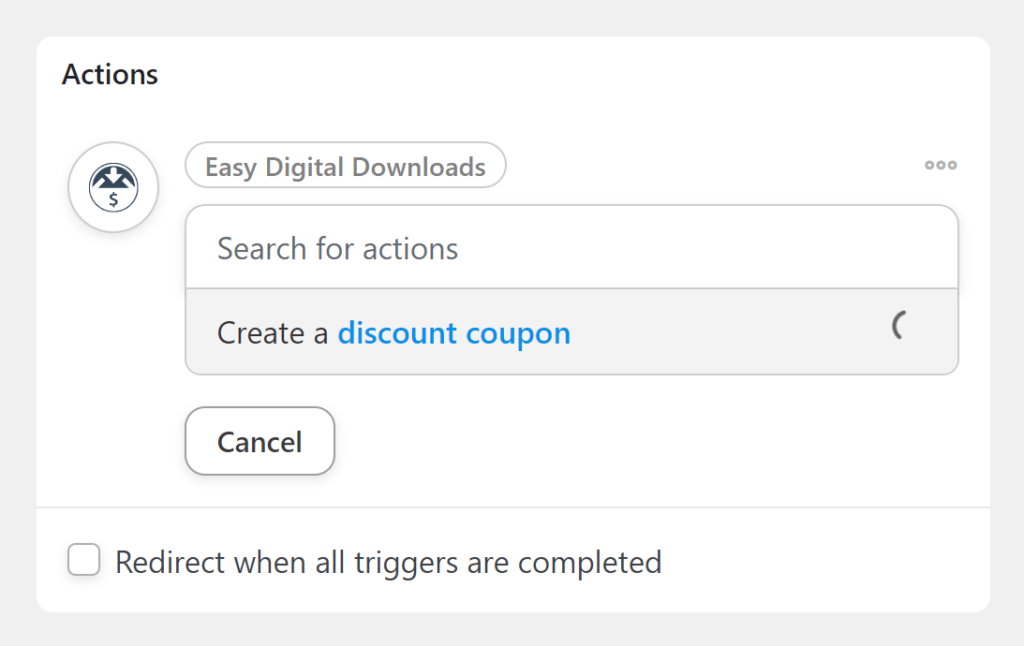The height and width of the screenshot is (646, 1024).
Task: Click the loading spinner in the action row
Action: click(x=899, y=325)
